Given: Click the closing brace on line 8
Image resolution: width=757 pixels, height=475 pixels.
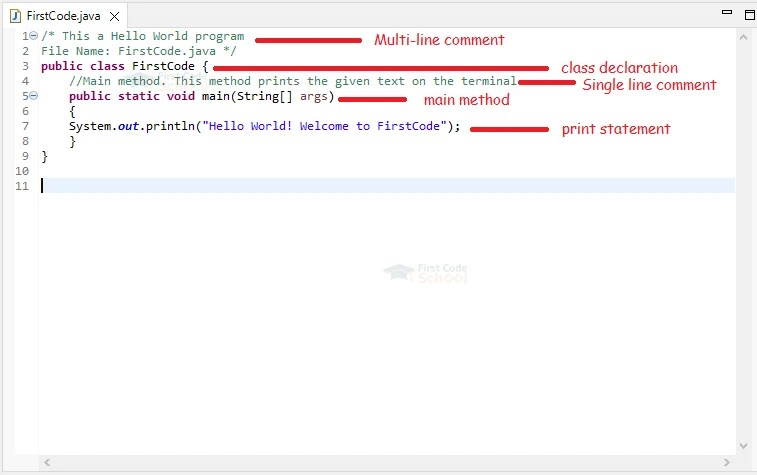Looking at the screenshot, I should click(x=72, y=141).
